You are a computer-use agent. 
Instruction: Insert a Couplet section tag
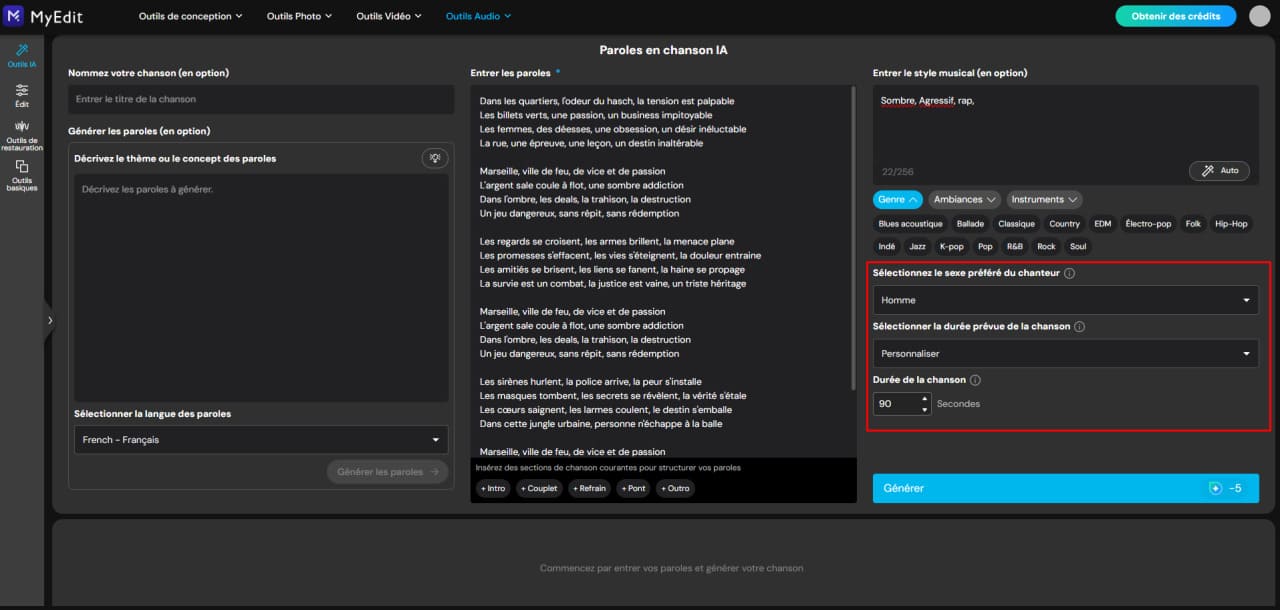tap(540, 489)
